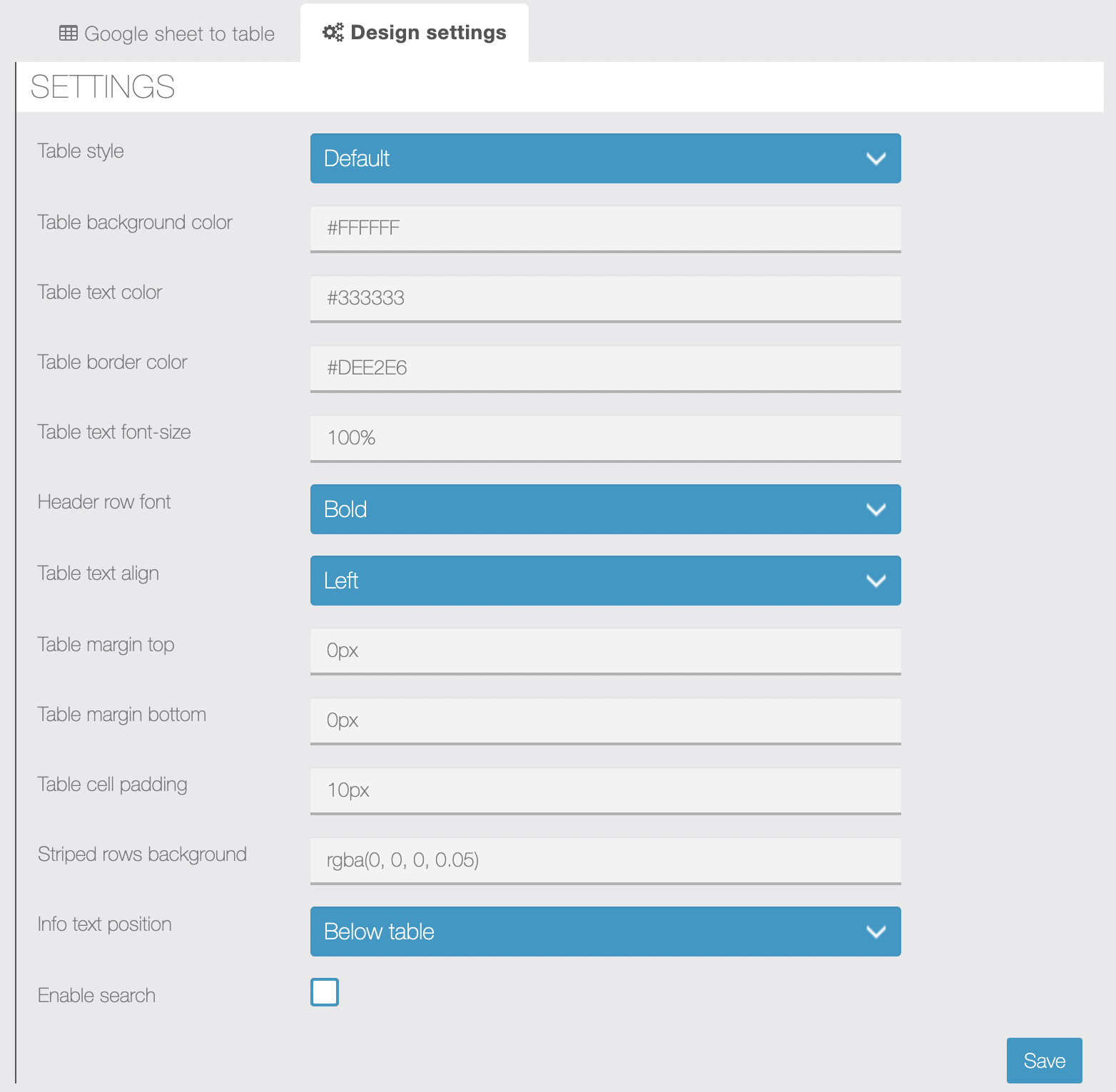Tick the Enable search checkbox
Screen dimensions: 1116x1092
tap(325, 992)
